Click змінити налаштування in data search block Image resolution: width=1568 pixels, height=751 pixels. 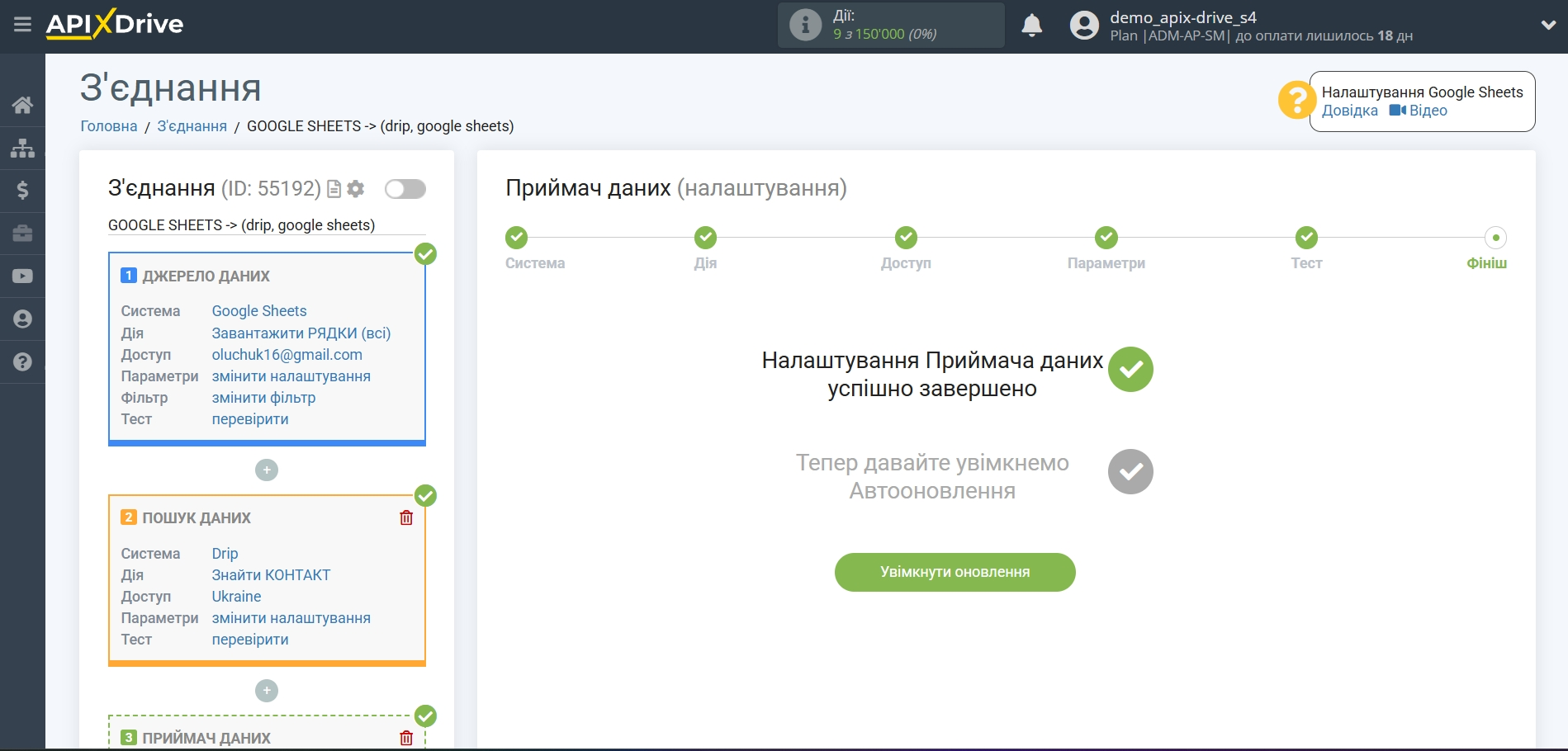[x=291, y=618]
